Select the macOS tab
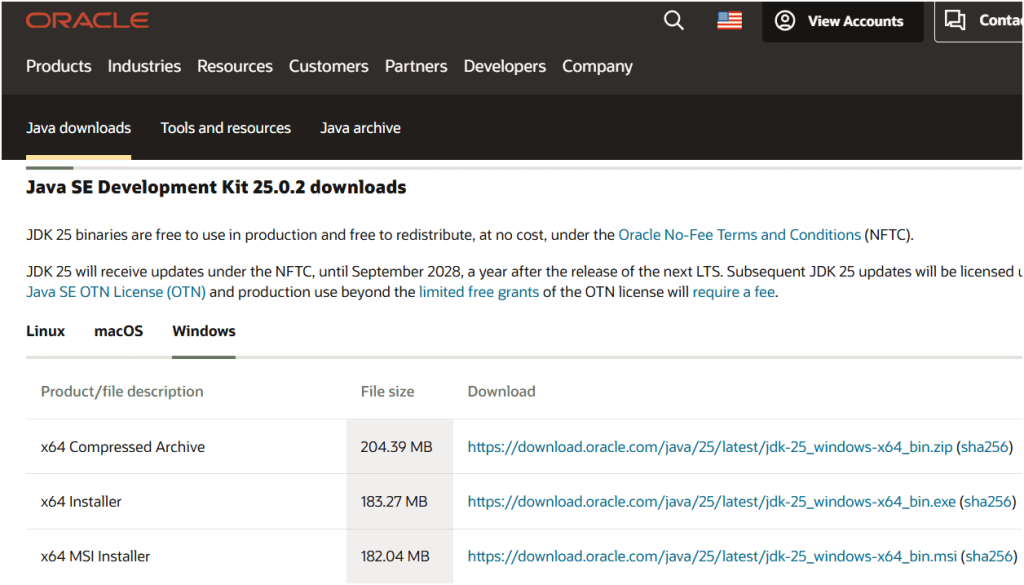The image size is (1024, 585). tap(118, 331)
